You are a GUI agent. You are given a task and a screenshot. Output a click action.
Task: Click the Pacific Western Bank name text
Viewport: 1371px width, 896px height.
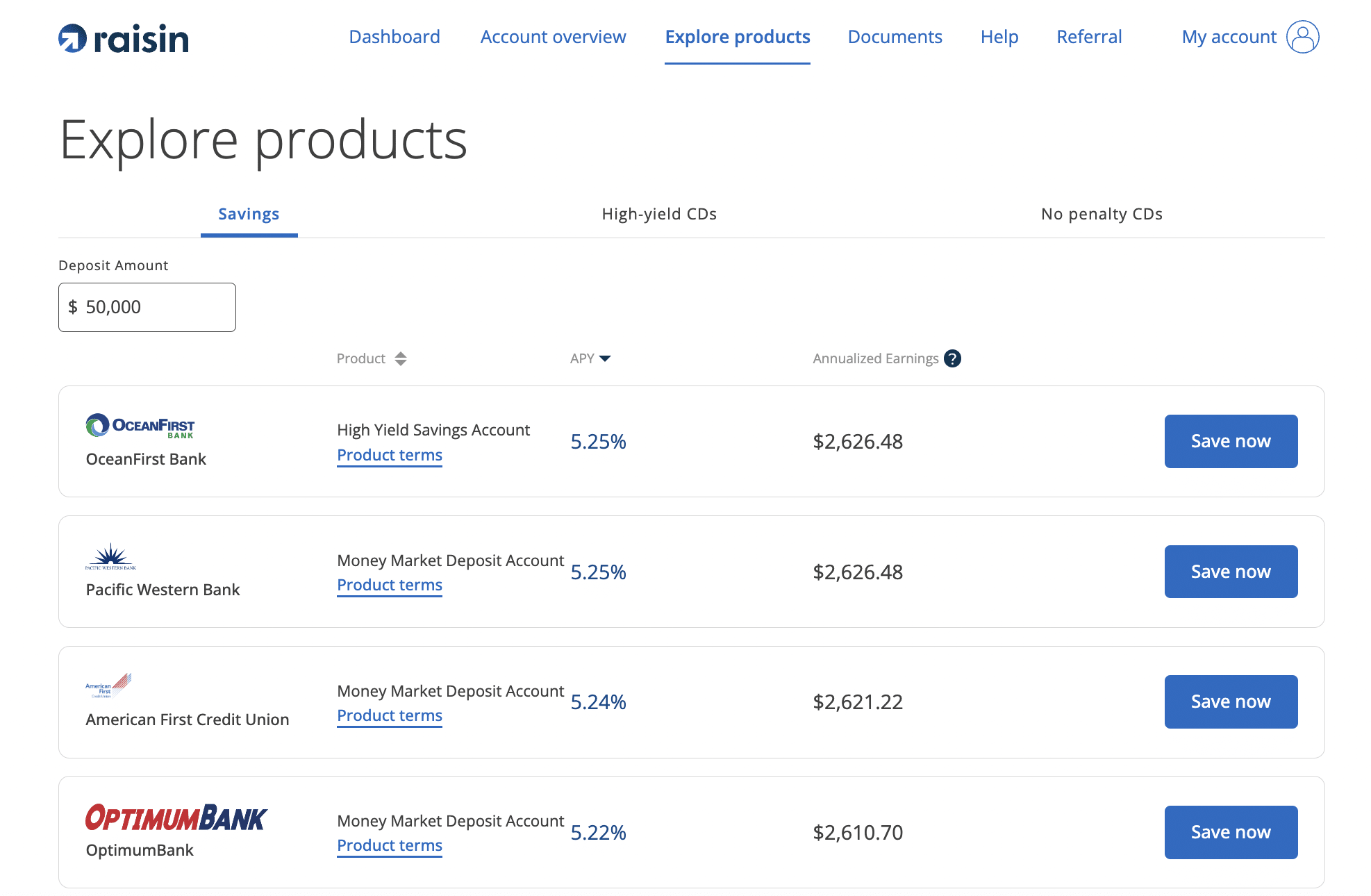pos(163,590)
